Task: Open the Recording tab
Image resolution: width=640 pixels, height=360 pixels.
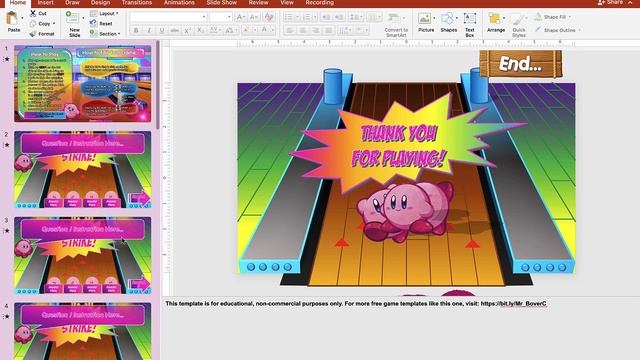Action: [320, 2]
